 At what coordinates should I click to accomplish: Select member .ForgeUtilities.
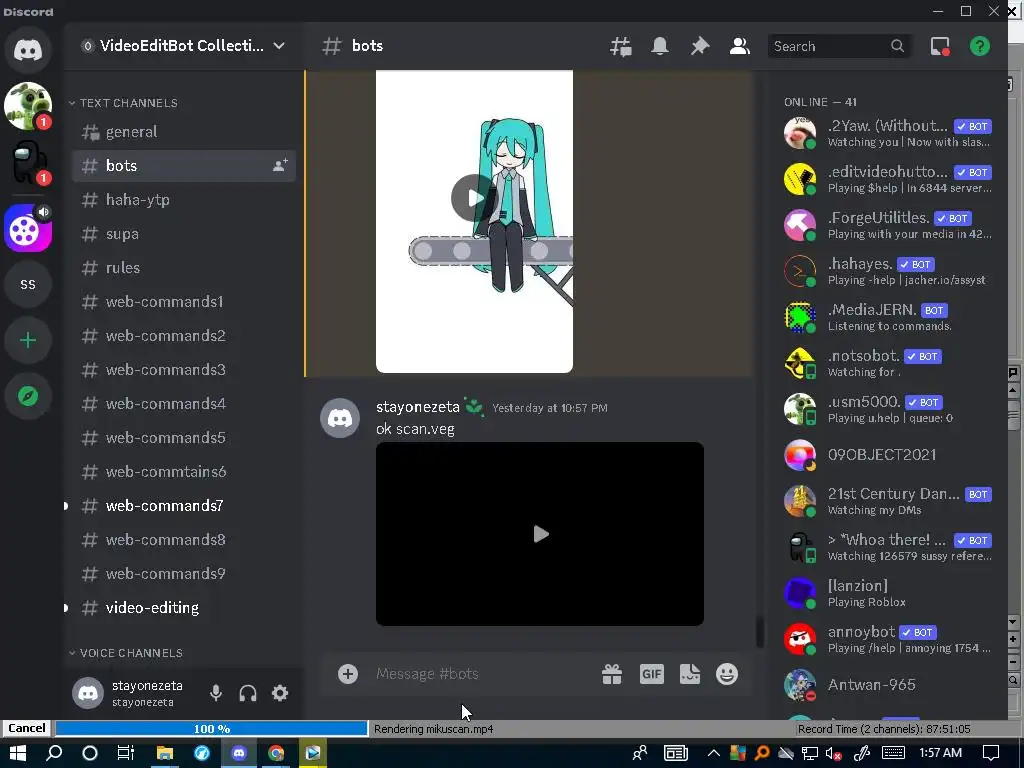click(x=888, y=225)
